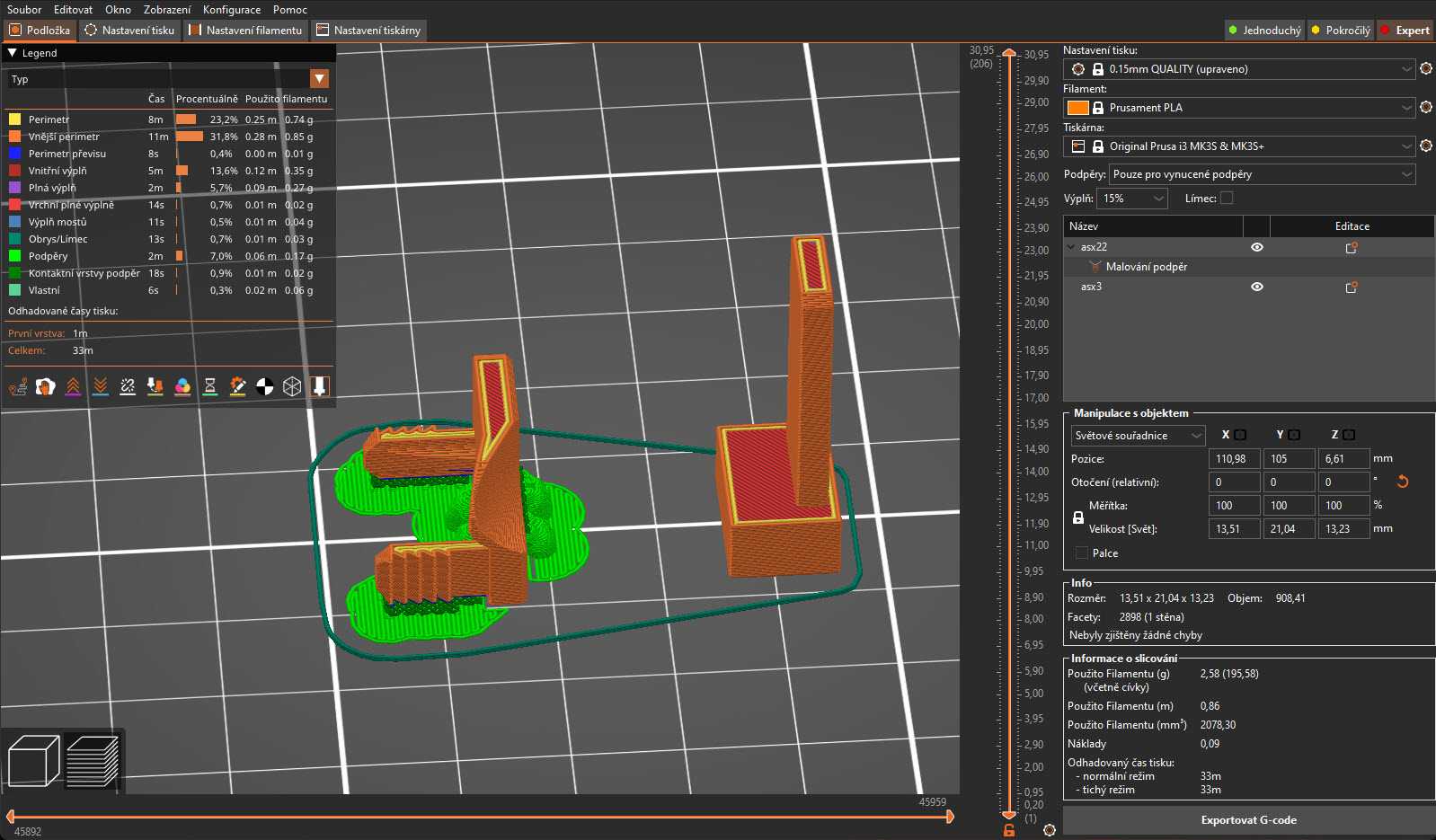Reset rotation with the orange arrow icon

coord(1402,482)
